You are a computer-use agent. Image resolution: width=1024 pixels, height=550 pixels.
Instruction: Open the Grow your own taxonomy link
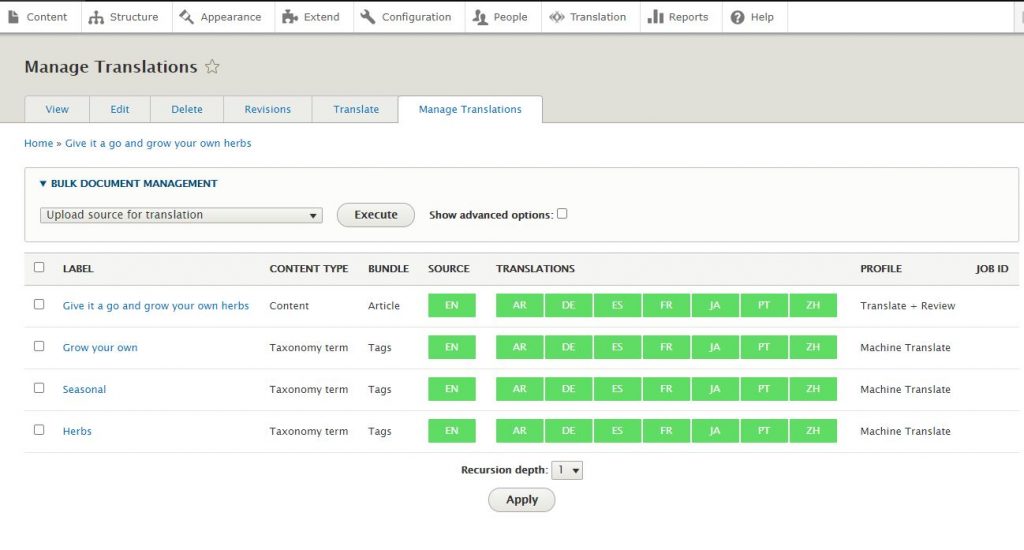pos(100,348)
